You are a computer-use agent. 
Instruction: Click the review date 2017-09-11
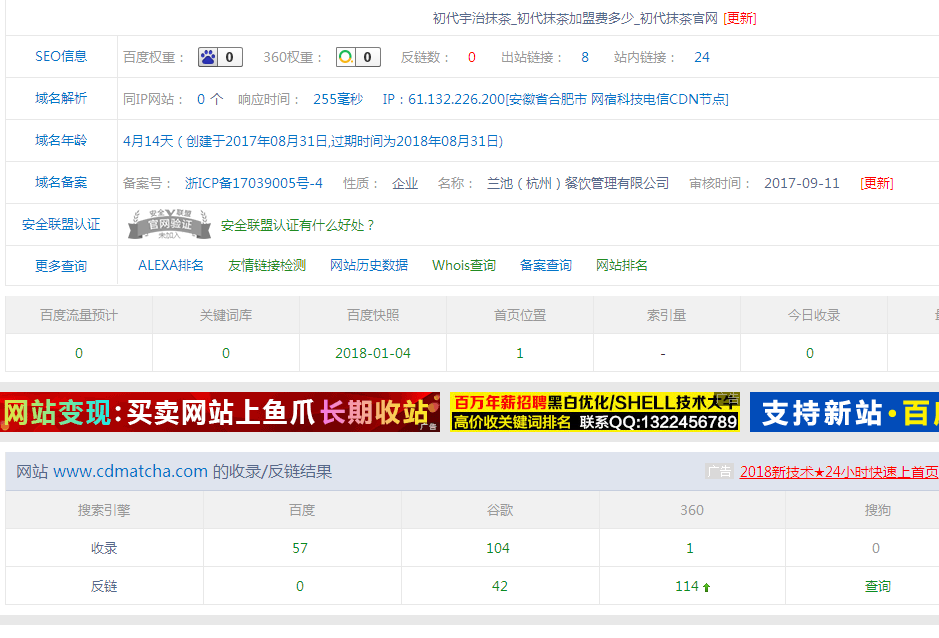pos(802,183)
